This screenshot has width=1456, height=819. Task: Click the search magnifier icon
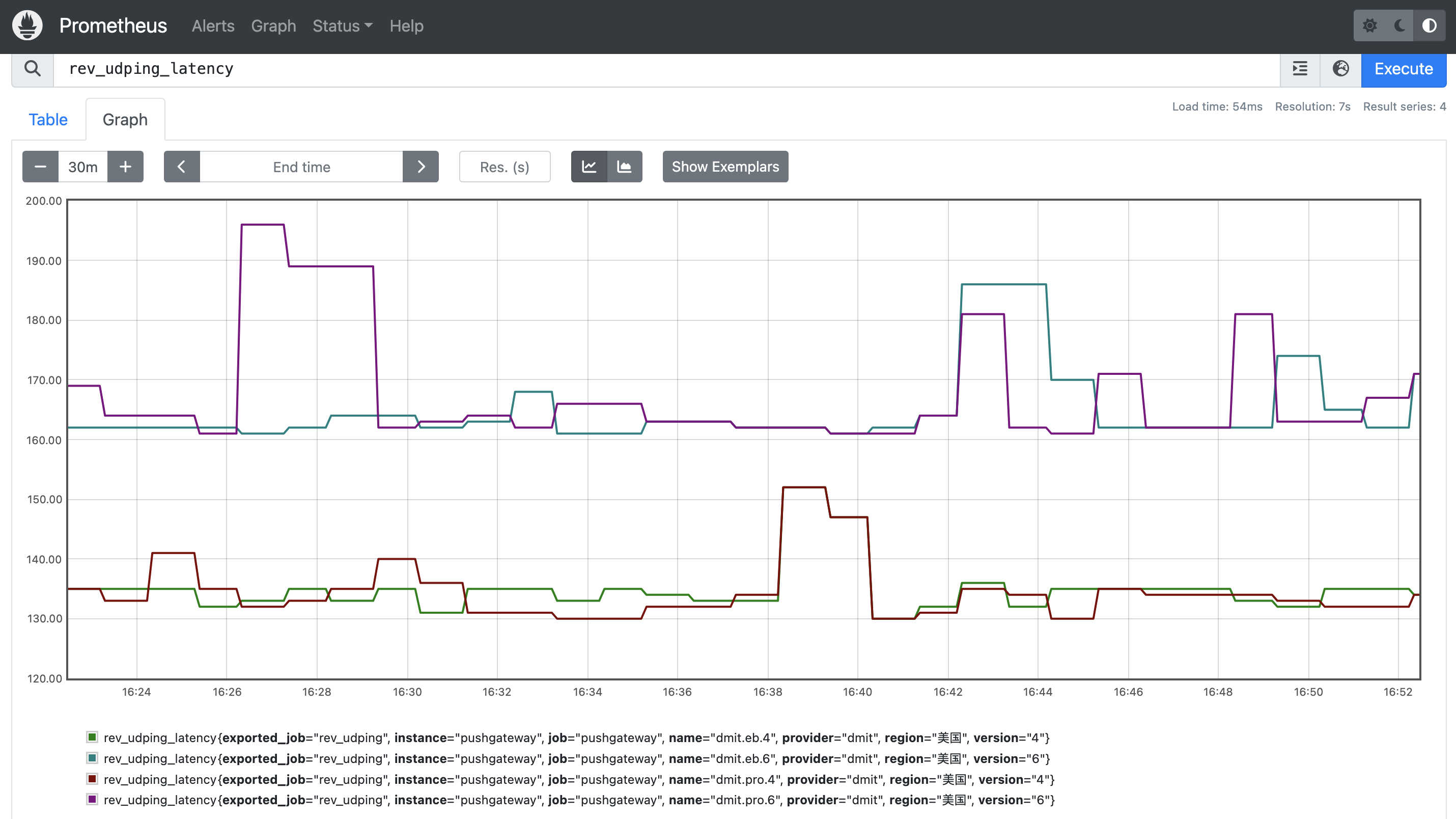33,69
